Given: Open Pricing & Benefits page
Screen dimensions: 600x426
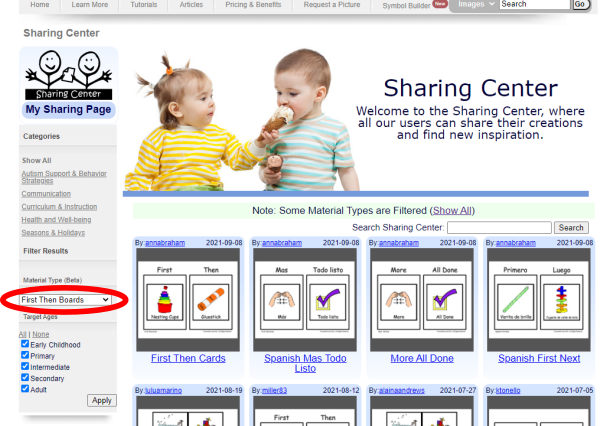Looking at the screenshot, I should tap(253, 5).
